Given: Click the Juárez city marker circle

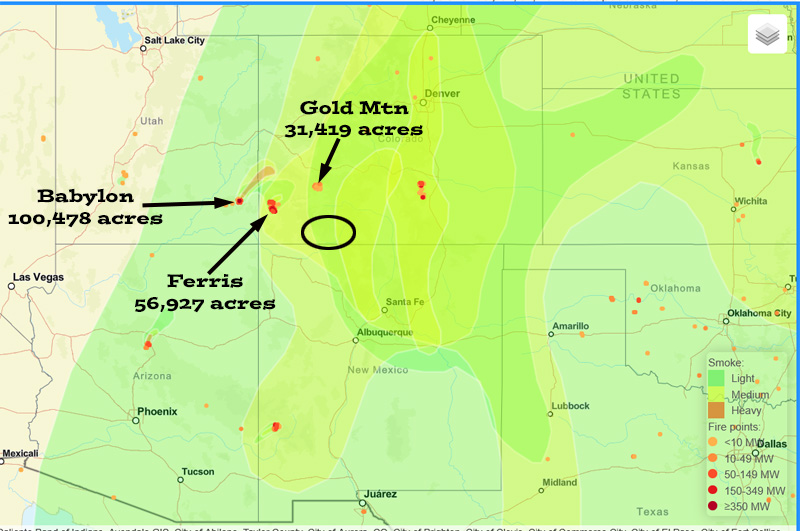Looking at the screenshot, I should click(362, 503).
